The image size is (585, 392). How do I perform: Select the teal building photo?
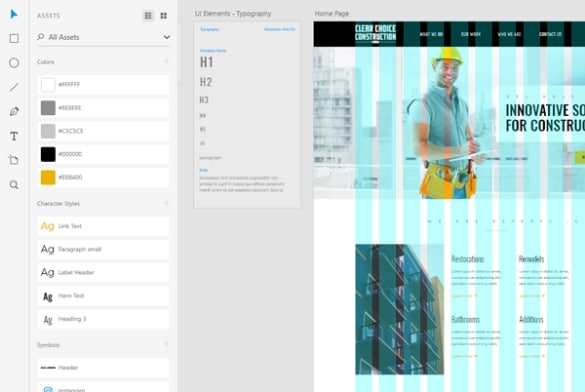(400, 310)
